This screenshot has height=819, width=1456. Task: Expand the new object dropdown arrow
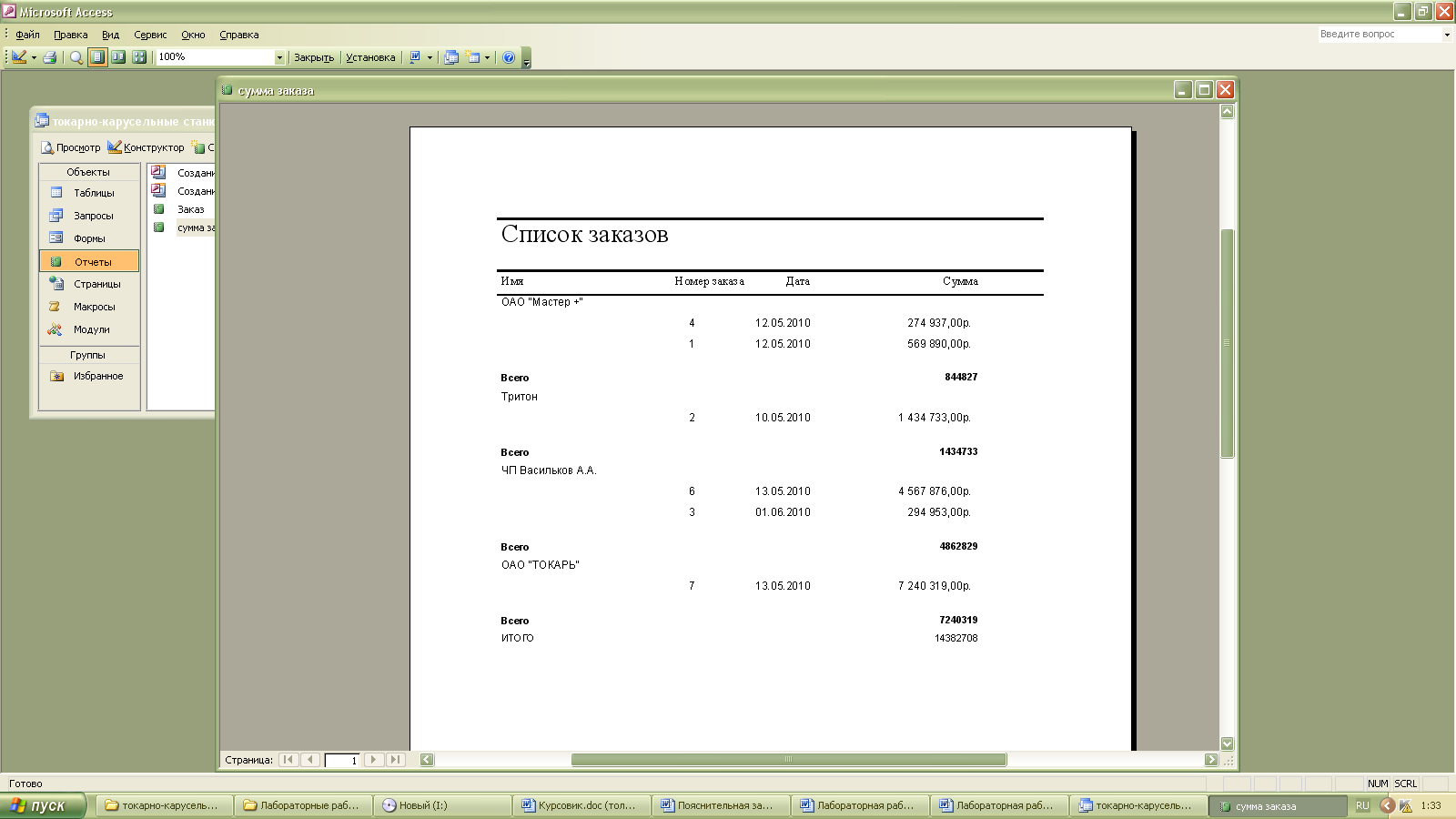(x=488, y=57)
